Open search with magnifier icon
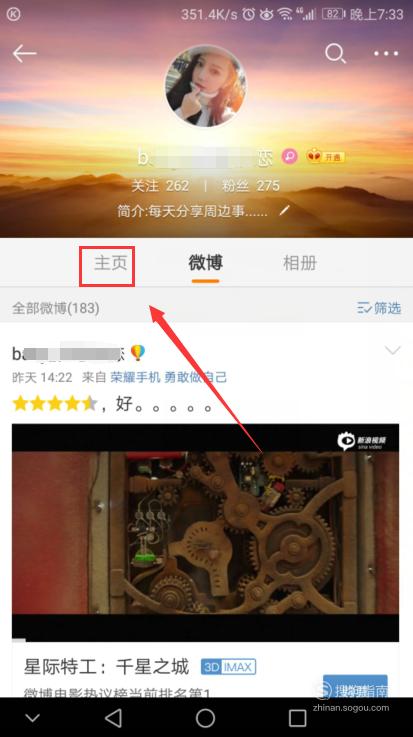Viewport: 413px width, 737px height. 335,54
